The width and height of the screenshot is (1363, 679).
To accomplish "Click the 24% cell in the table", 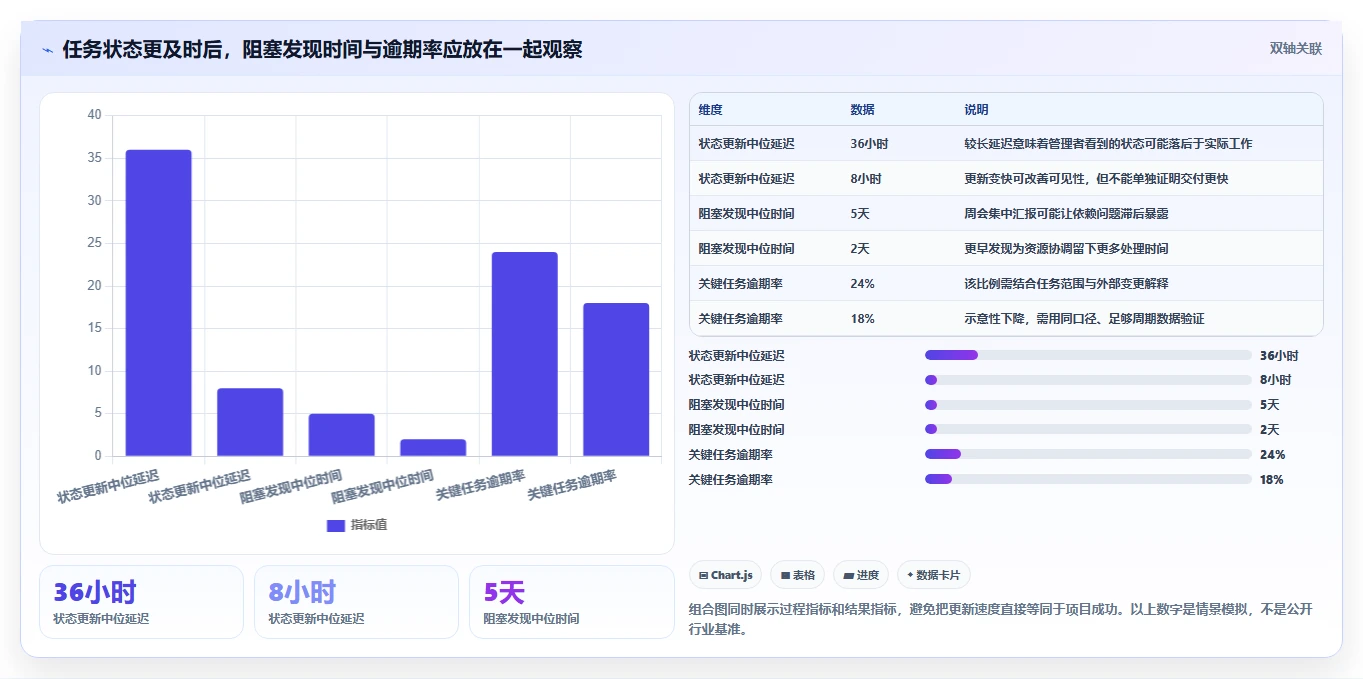I will click(862, 284).
